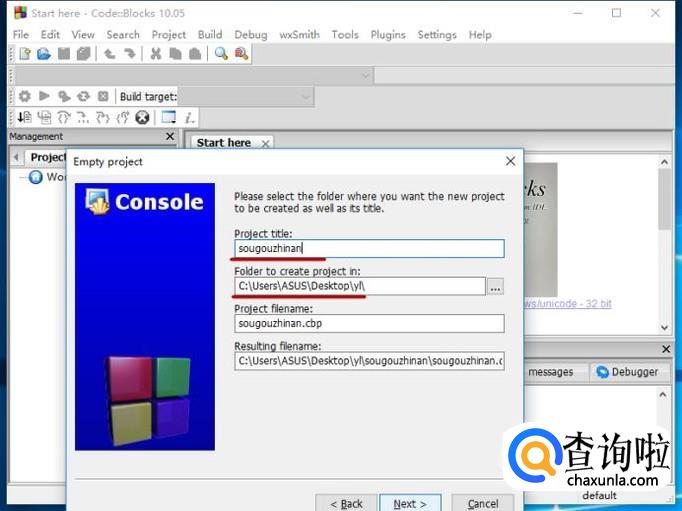Open the Search menu
This screenshot has height=511, width=682.
point(123,35)
